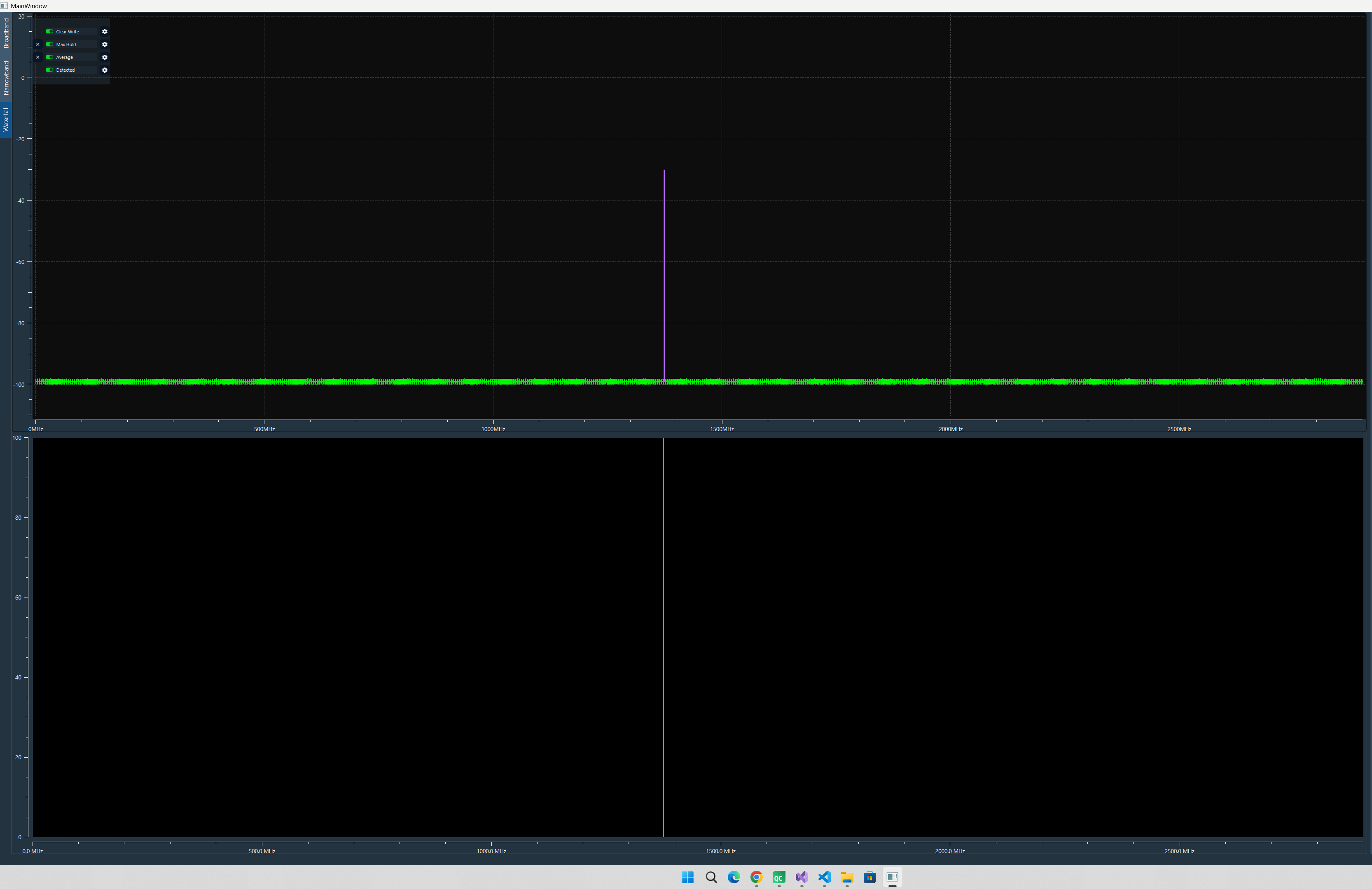Click the yellow waterfall marker line
The width and height of the screenshot is (1372, 889).
663,634
